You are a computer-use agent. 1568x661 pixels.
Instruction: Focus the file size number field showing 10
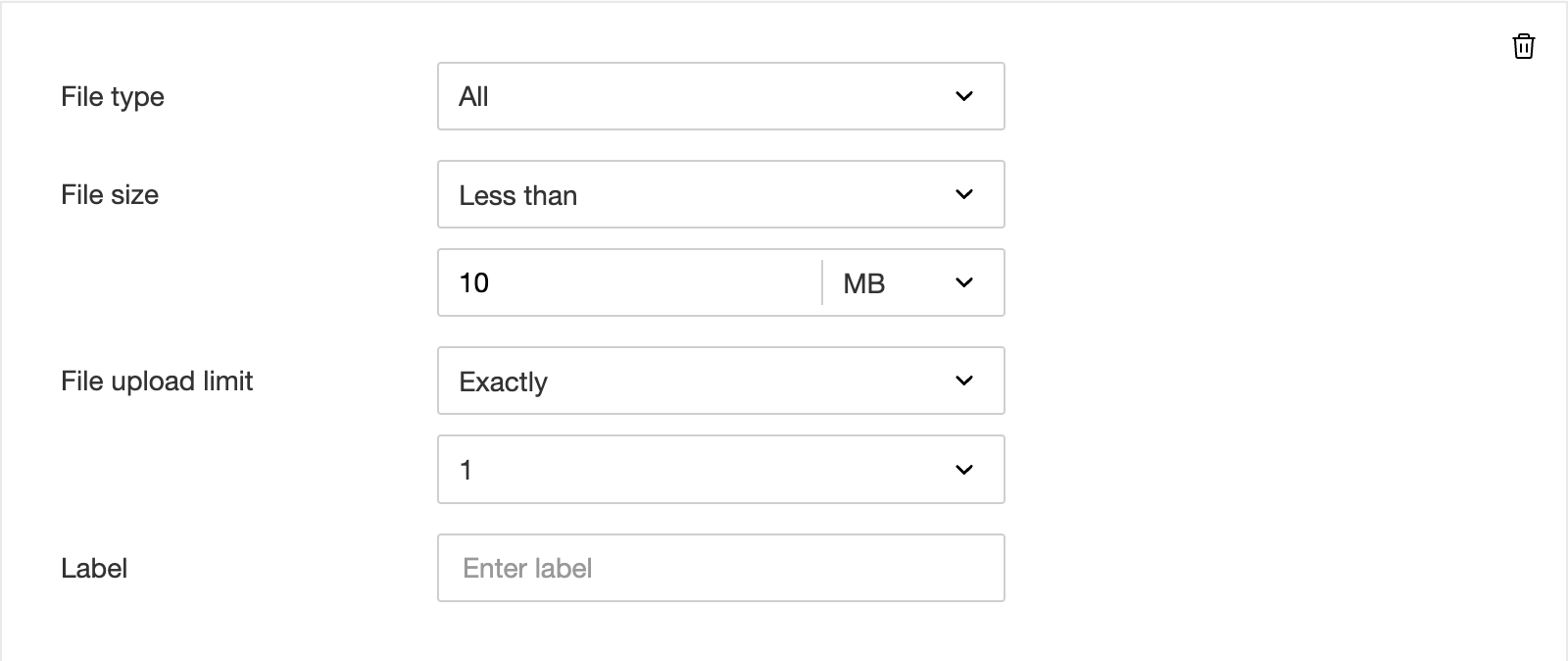tap(627, 282)
